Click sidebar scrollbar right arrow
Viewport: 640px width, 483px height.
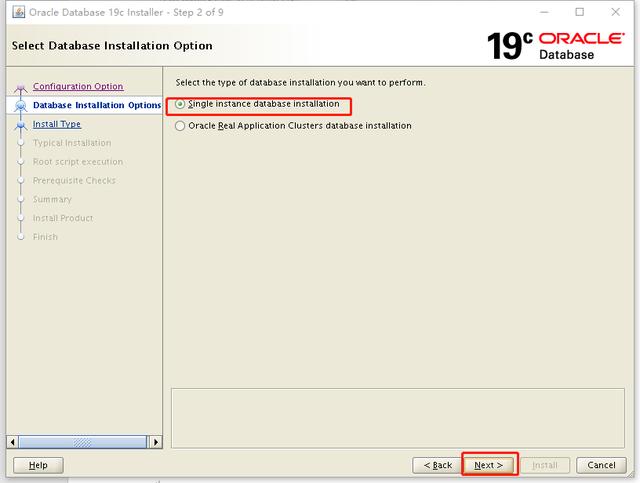(x=156, y=442)
